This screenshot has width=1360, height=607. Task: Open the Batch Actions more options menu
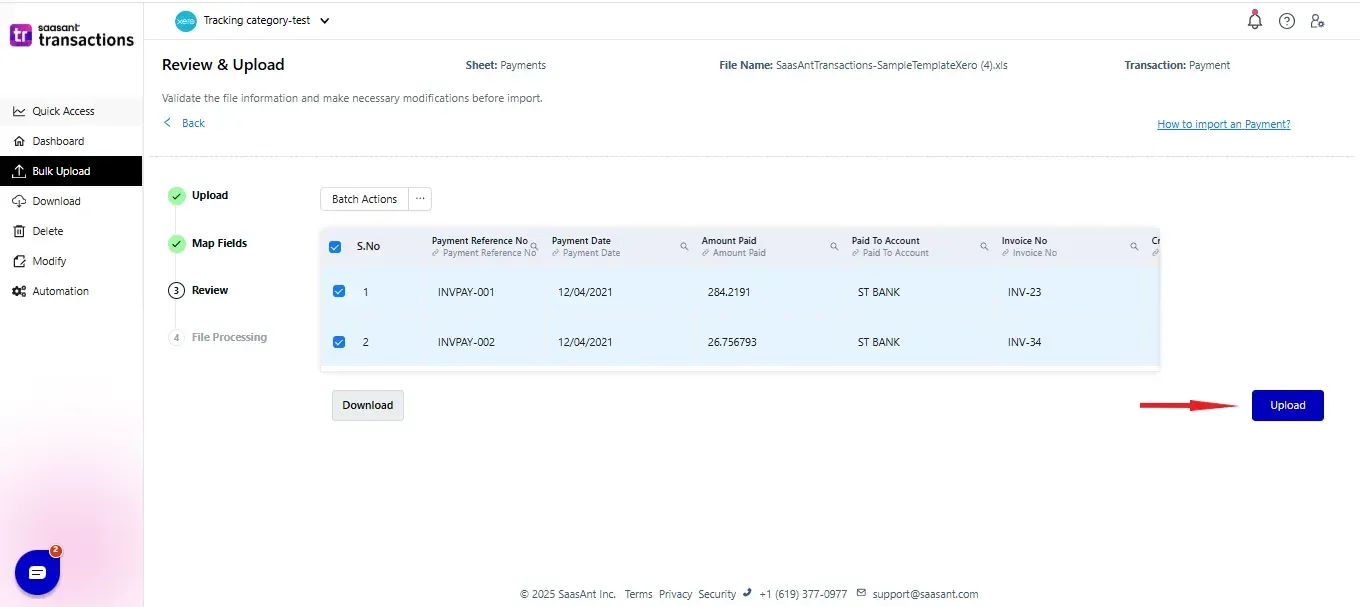[x=420, y=199]
